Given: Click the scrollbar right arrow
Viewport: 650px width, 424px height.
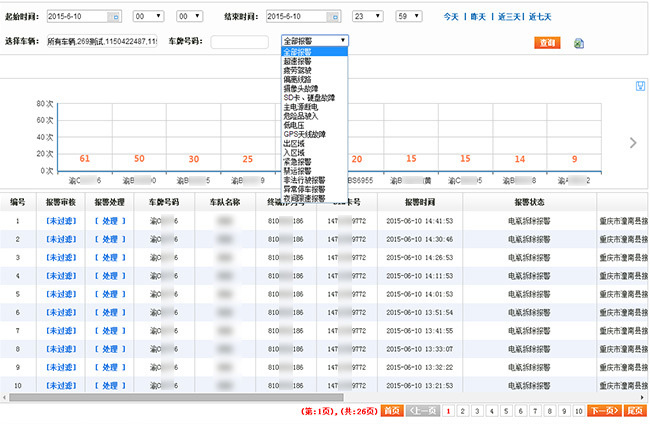Looking at the screenshot, I should 643,397.
